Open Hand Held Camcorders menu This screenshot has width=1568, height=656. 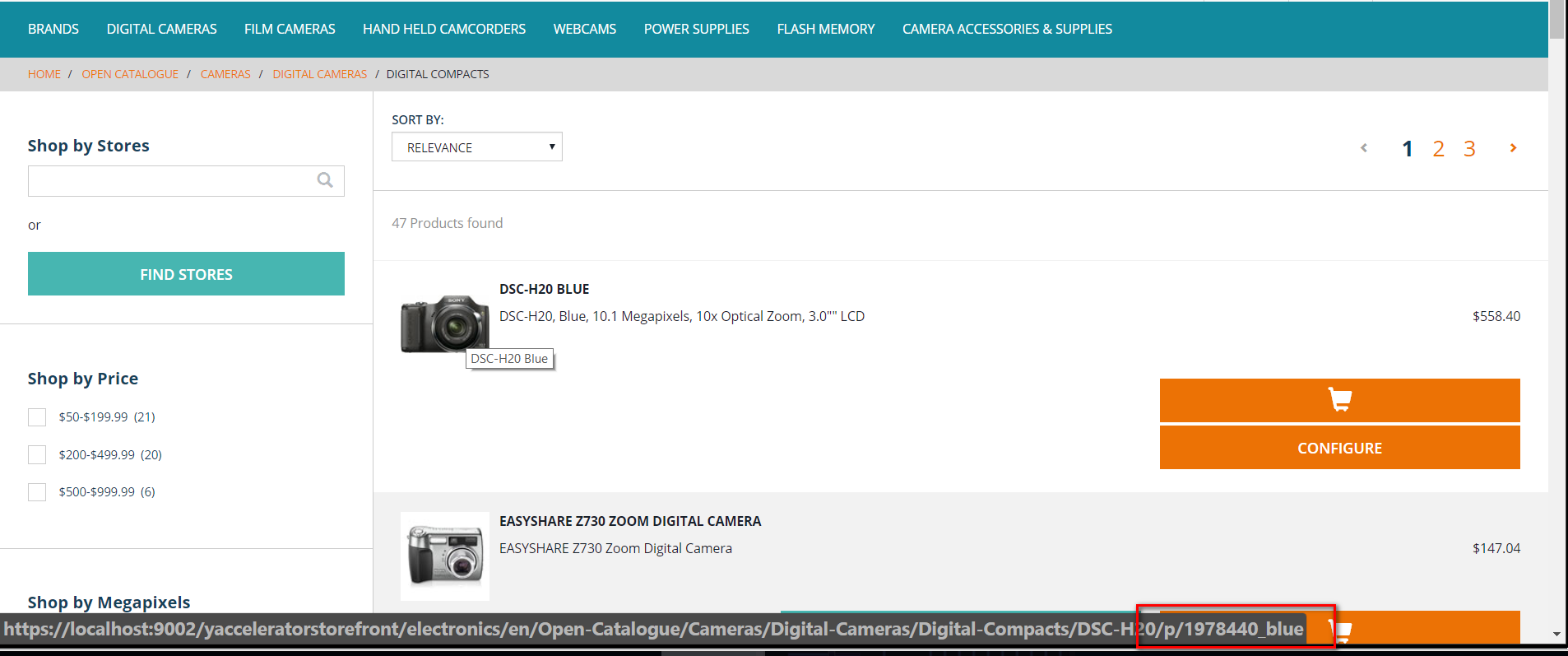coord(444,29)
